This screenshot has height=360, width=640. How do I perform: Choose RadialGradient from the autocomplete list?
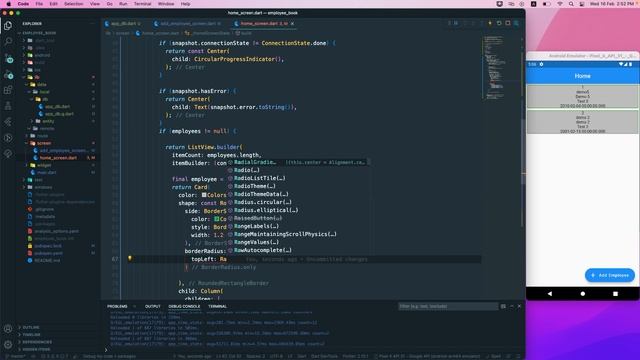299,162
